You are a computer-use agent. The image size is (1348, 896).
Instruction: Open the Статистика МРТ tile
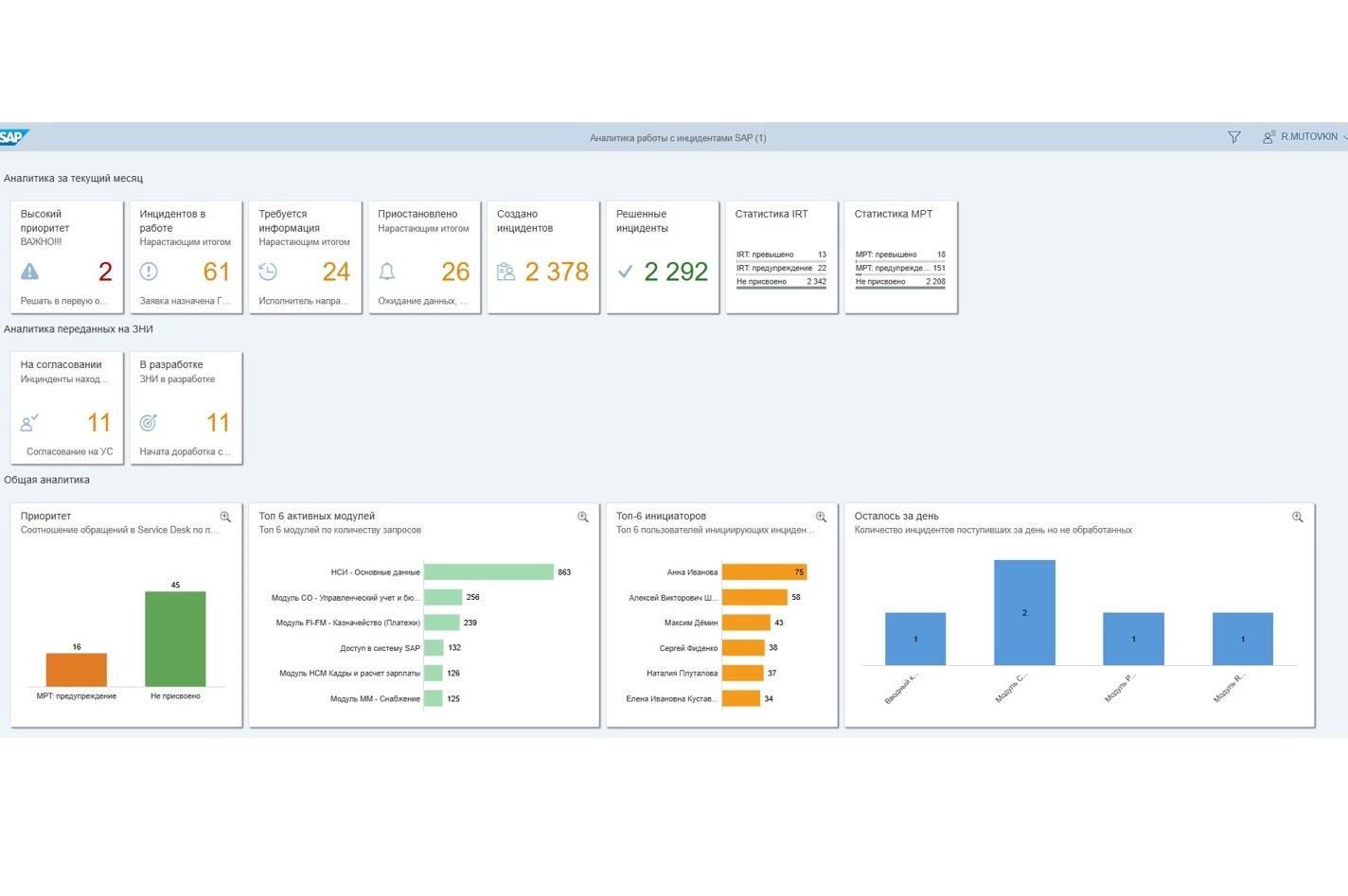pos(900,256)
